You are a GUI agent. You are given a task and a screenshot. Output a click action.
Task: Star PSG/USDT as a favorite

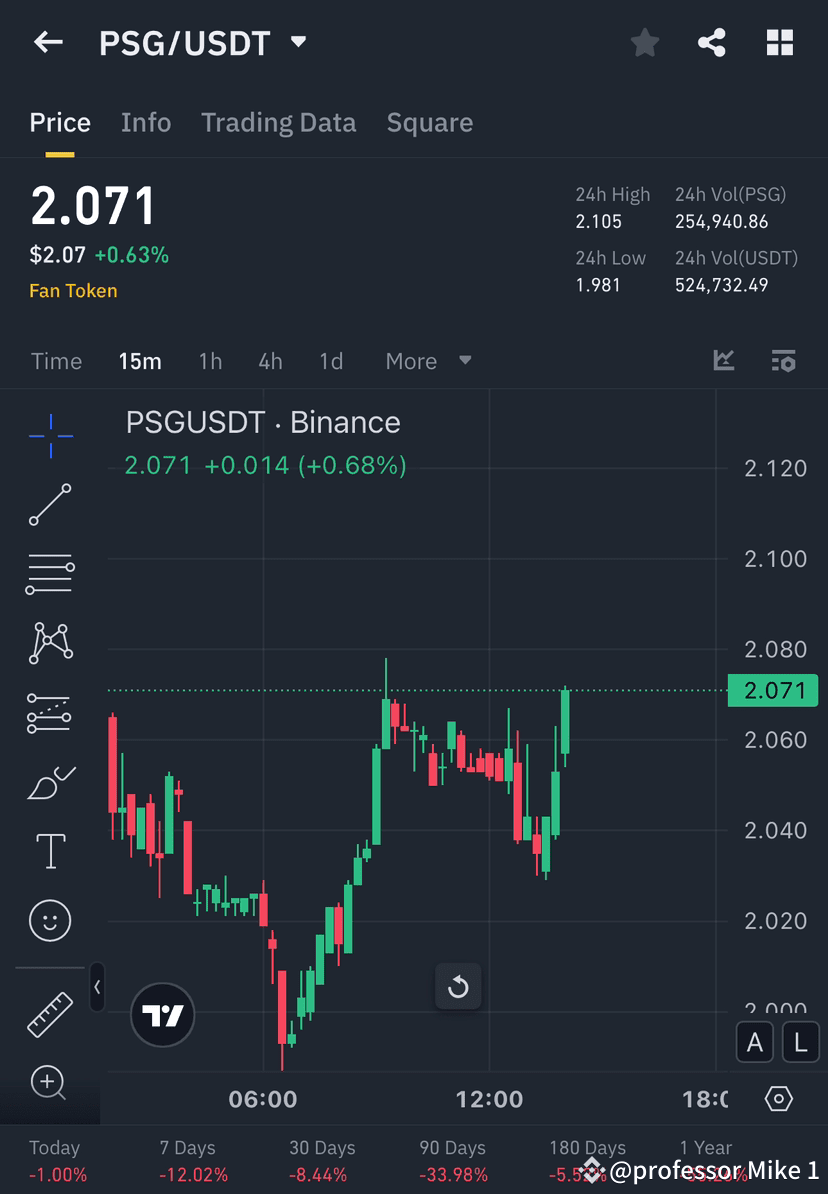coord(644,42)
